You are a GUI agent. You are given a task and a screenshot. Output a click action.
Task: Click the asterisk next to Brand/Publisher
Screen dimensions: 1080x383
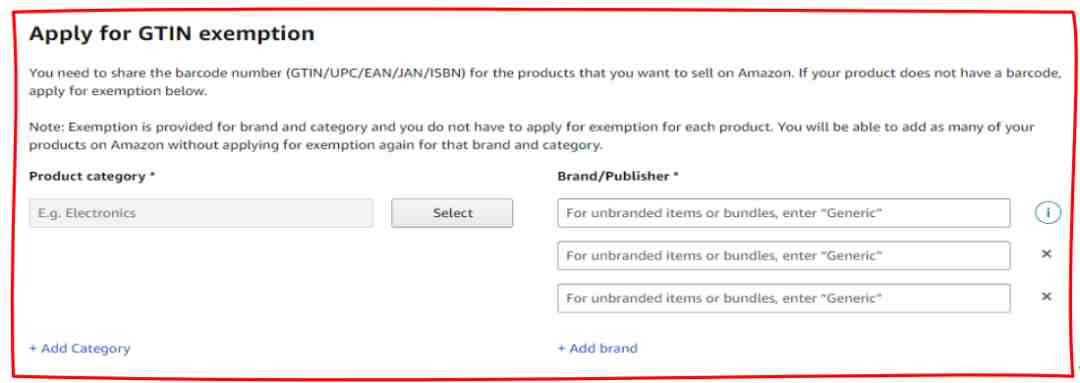(x=676, y=176)
